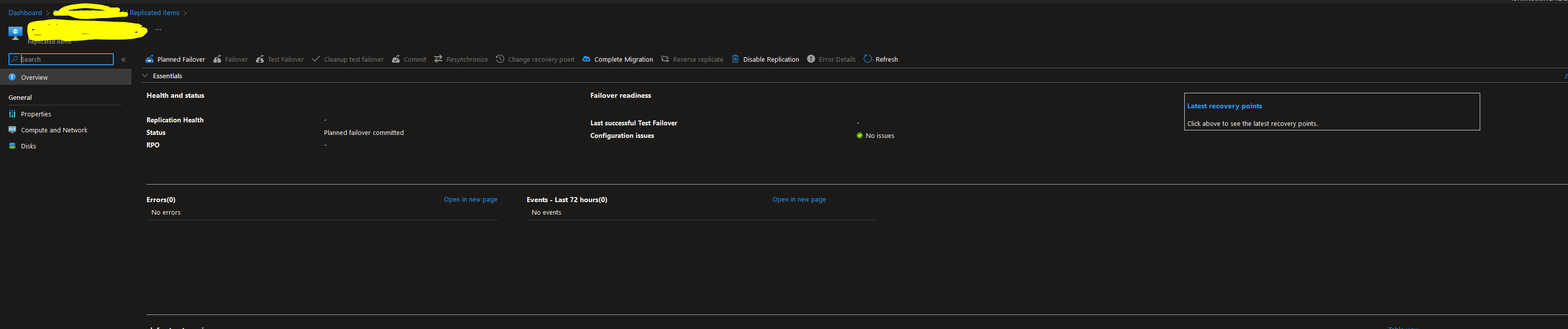Viewport: 1568px width, 329px height.
Task: Collapse the left sidebar menu
Action: point(123,60)
